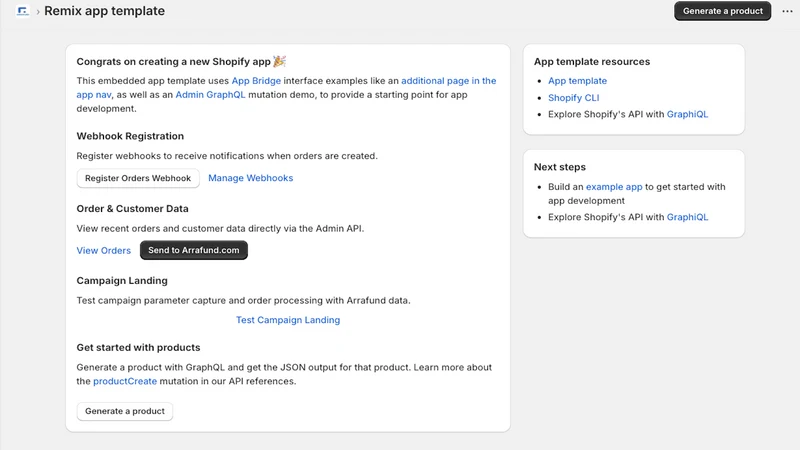Click the breadcrumb chevron beside app logo
This screenshot has width=800, height=450.
pyautogui.click(x=38, y=12)
